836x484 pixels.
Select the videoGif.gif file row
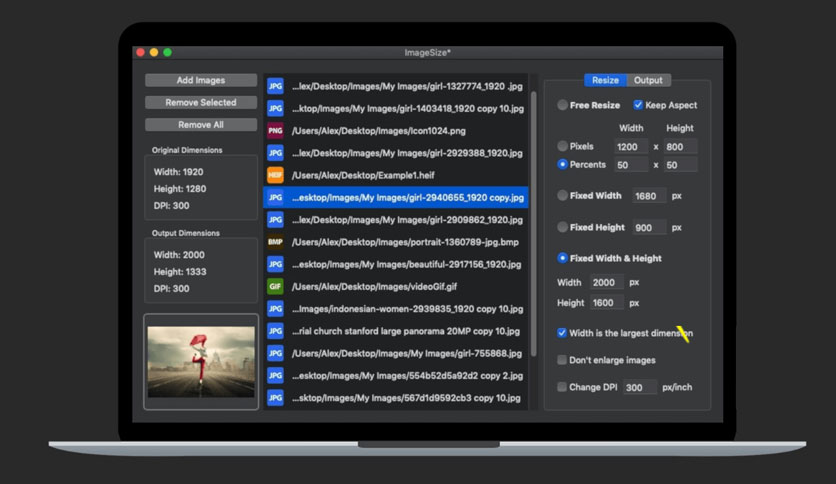click(396, 287)
